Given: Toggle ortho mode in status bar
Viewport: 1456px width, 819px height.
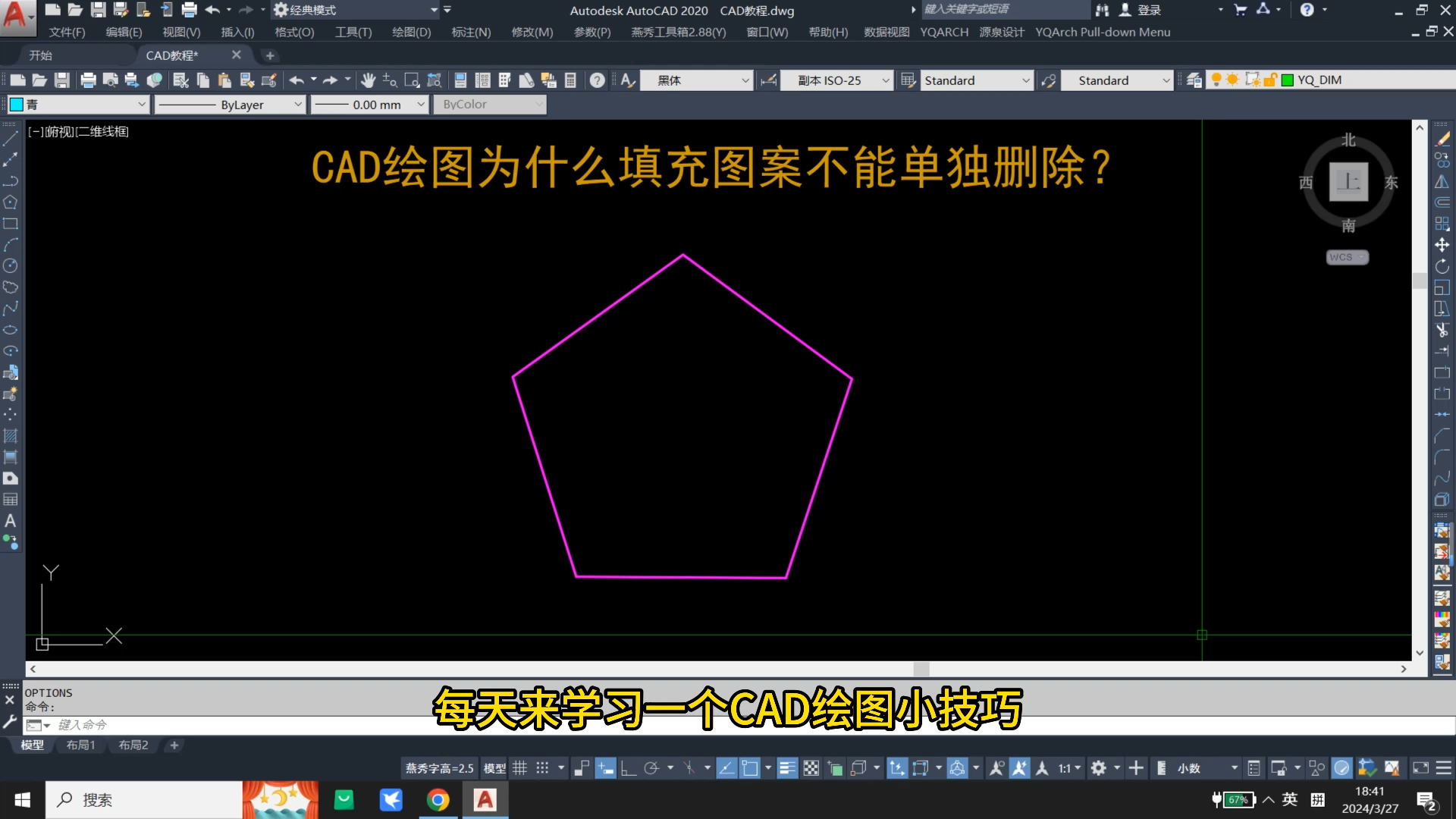Looking at the screenshot, I should 628,768.
